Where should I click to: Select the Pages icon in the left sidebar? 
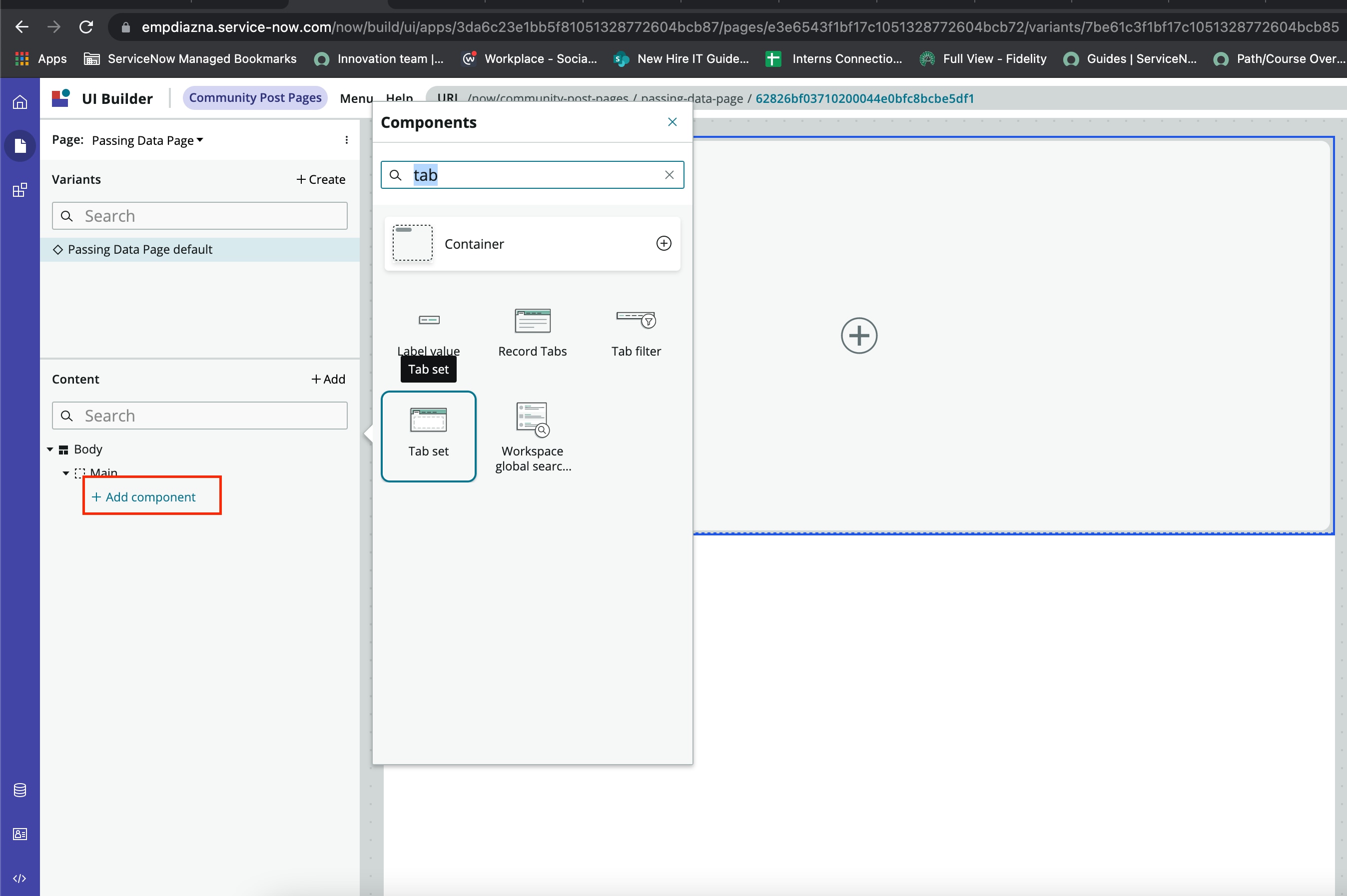[x=19, y=146]
